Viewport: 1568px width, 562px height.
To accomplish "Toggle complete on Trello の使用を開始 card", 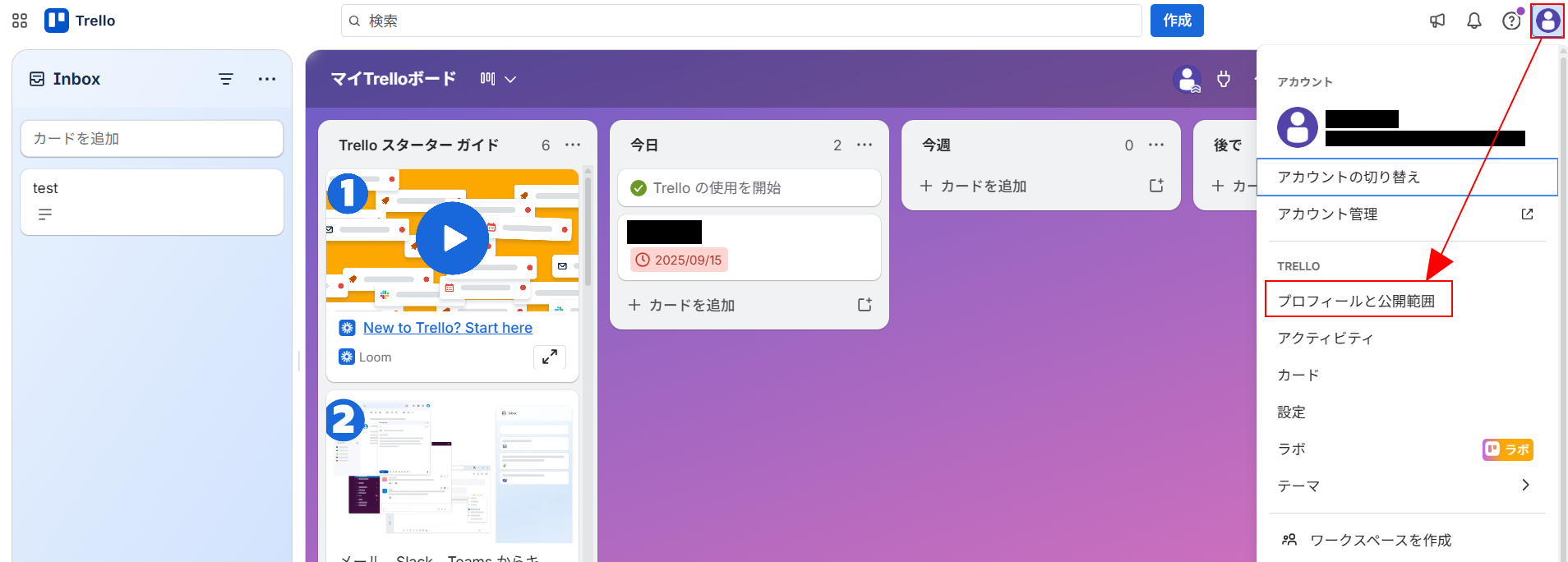I will pyautogui.click(x=639, y=188).
